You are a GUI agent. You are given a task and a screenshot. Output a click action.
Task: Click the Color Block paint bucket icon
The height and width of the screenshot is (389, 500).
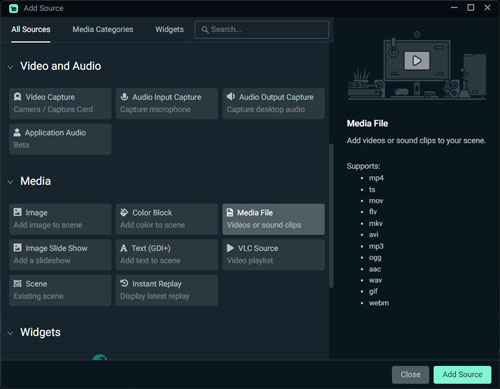pyautogui.click(x=124, y=212)
